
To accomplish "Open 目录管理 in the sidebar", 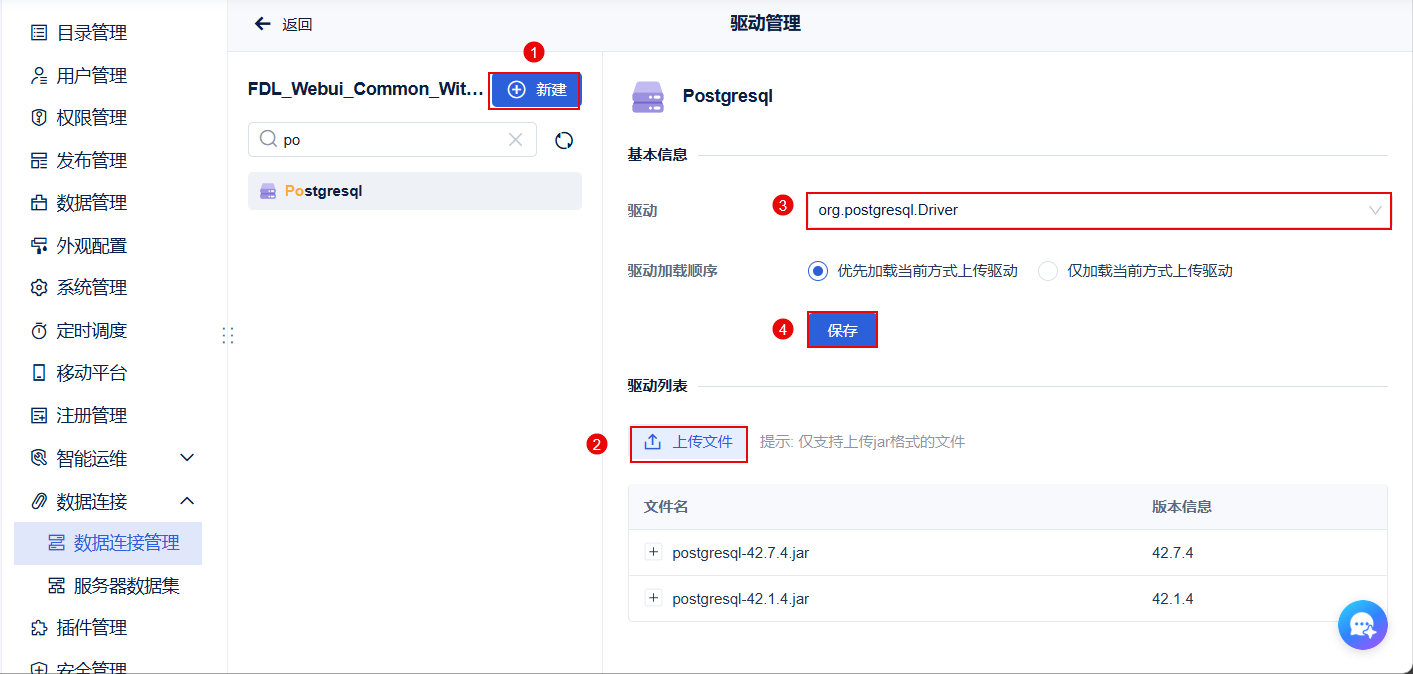I will point(91,33).
